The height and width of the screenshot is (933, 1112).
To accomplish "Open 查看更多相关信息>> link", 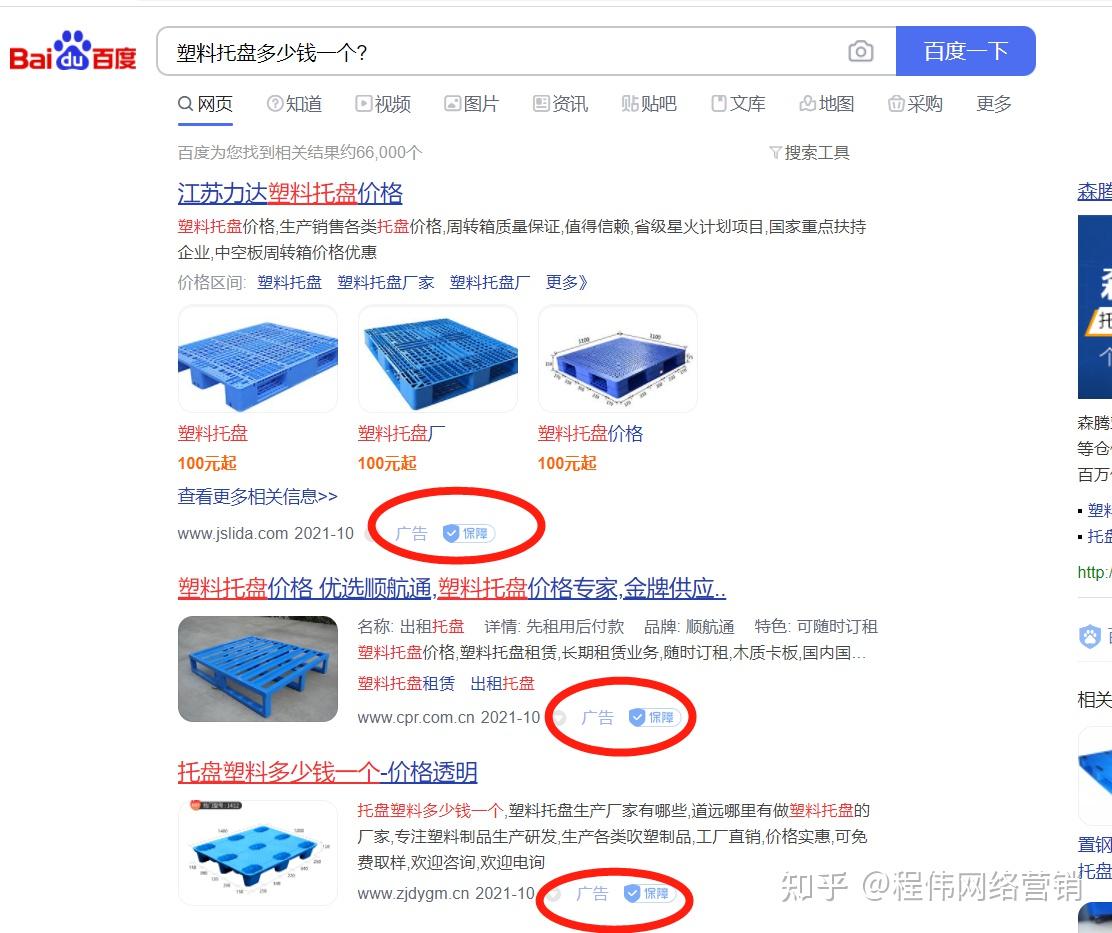I will click(x=257, y=496).
